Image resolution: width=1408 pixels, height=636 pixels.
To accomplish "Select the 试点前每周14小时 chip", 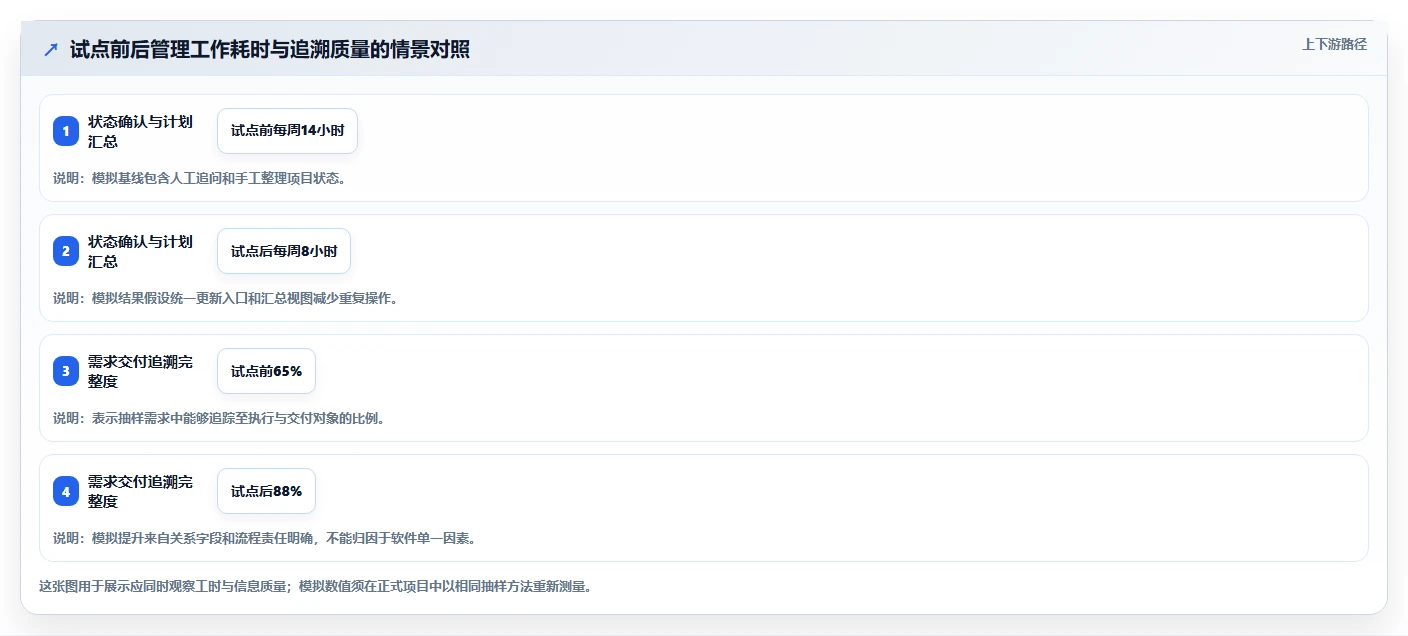I will click(287, 131).
